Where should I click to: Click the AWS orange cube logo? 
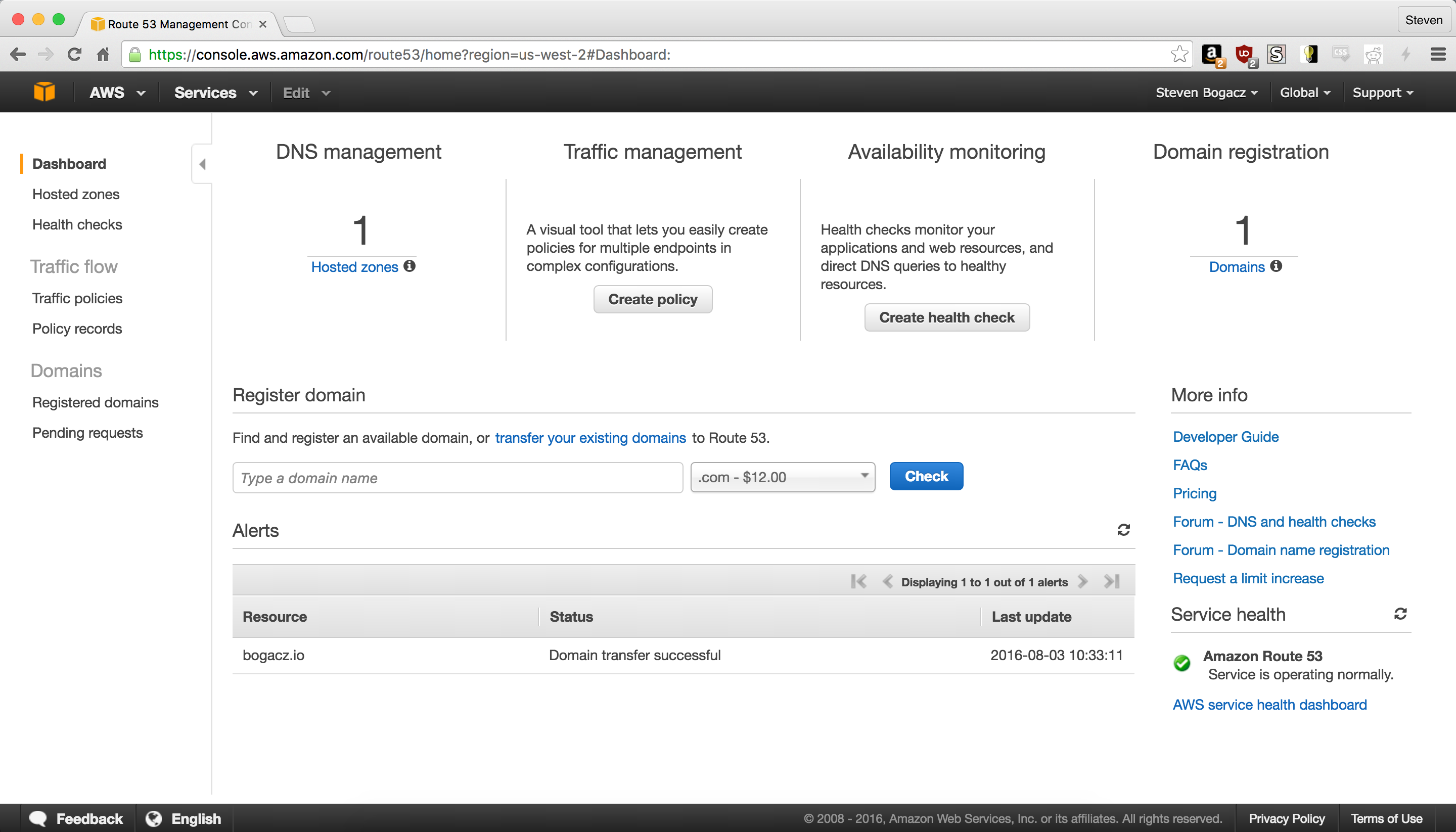(x=44, y=92)
